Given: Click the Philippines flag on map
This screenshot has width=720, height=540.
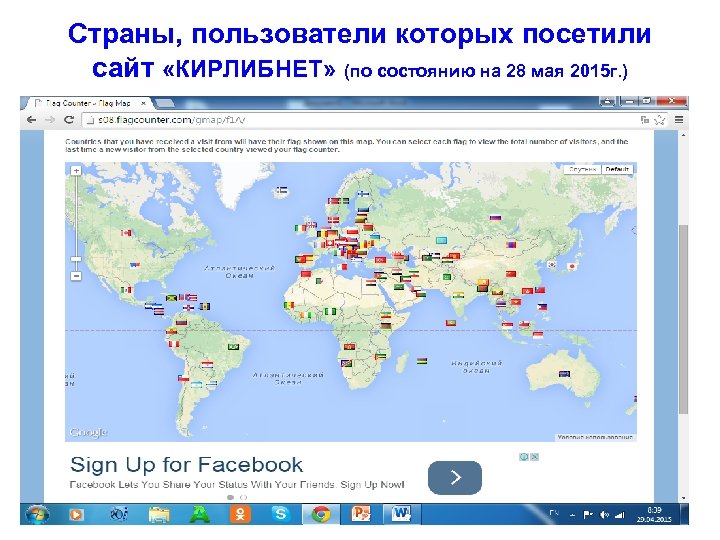Looking at the screenshot, I should (x=543, y=306).
